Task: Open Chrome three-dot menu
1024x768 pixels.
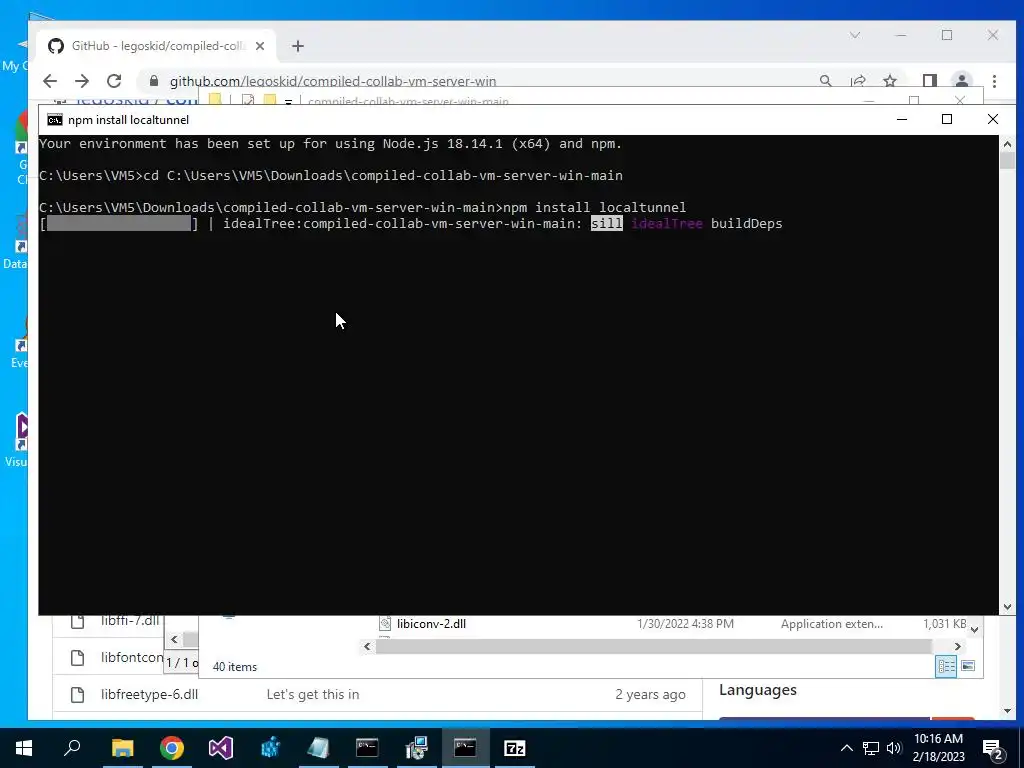Action: pyautogui.click(x=994, y=81)
